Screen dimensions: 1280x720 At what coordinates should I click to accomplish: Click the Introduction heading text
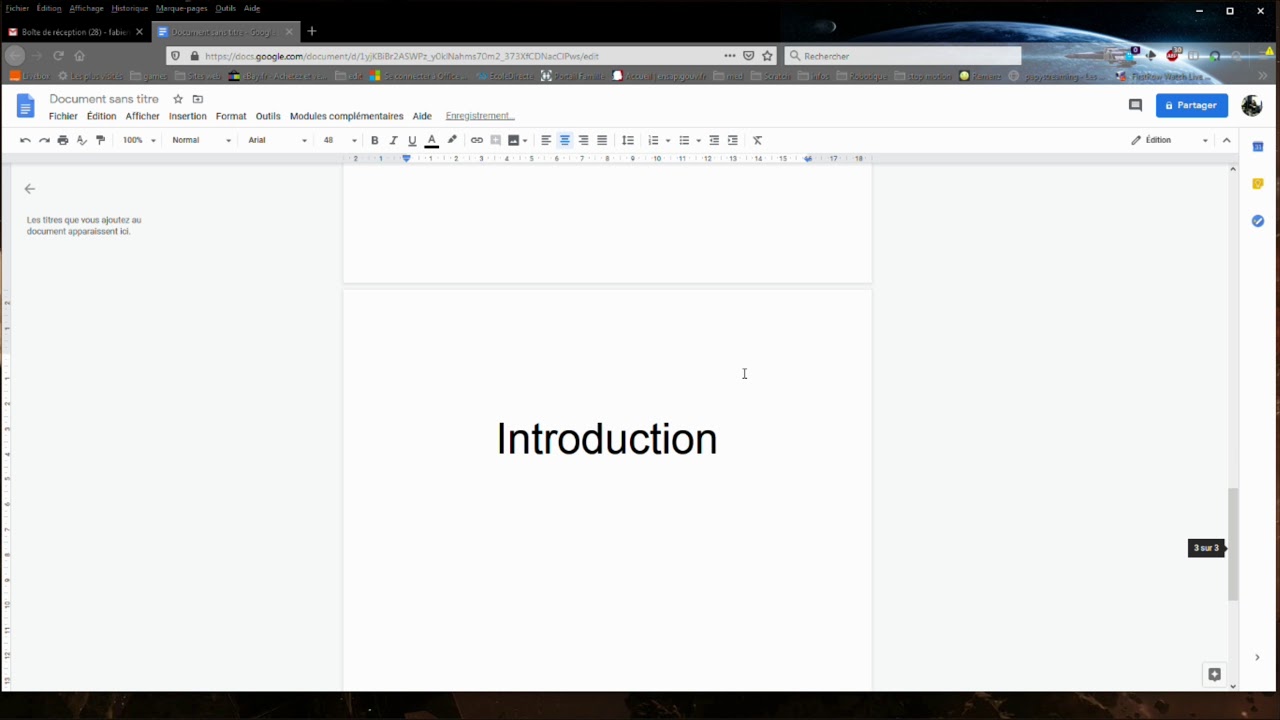[607, 439]
